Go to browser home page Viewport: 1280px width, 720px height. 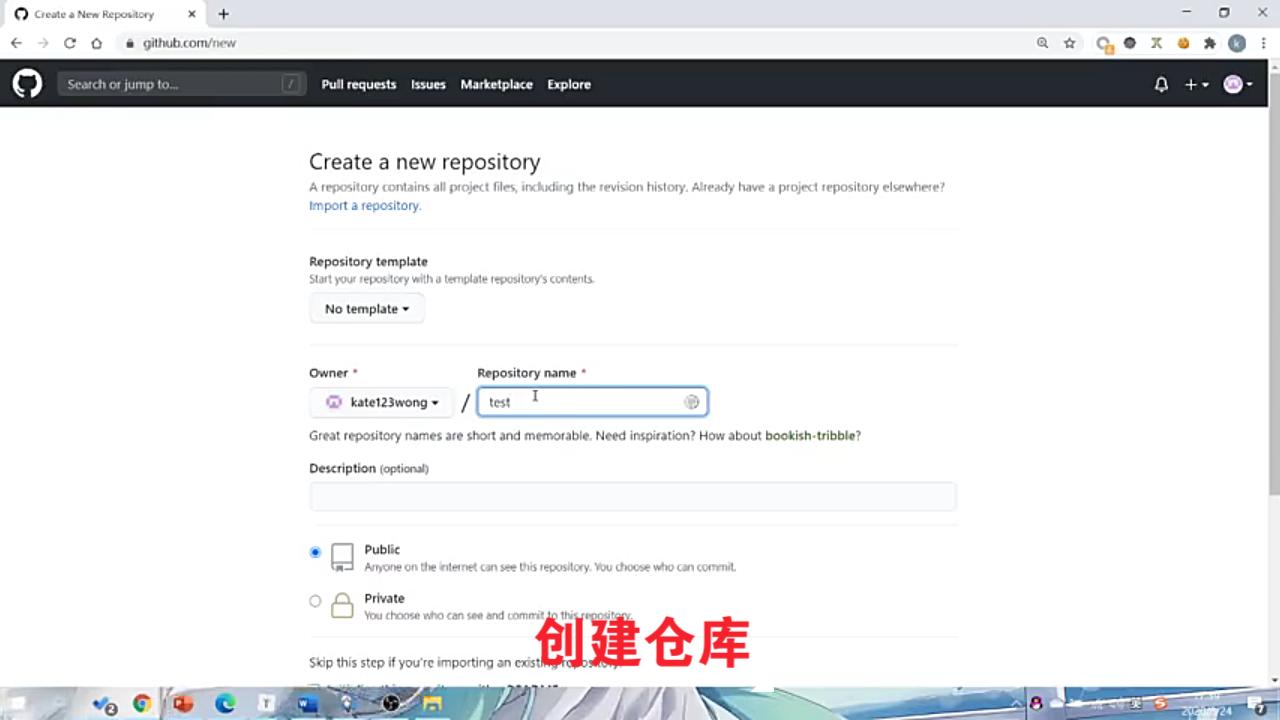[x=96, y=43]
